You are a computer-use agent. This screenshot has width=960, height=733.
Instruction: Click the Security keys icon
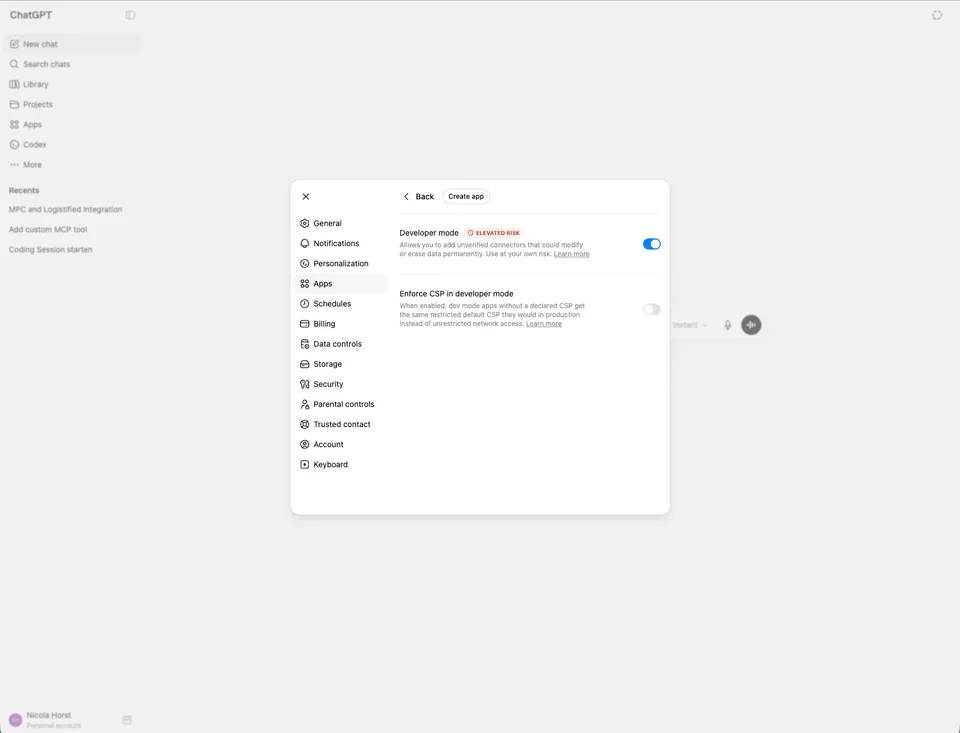click(x=304, y=385)
